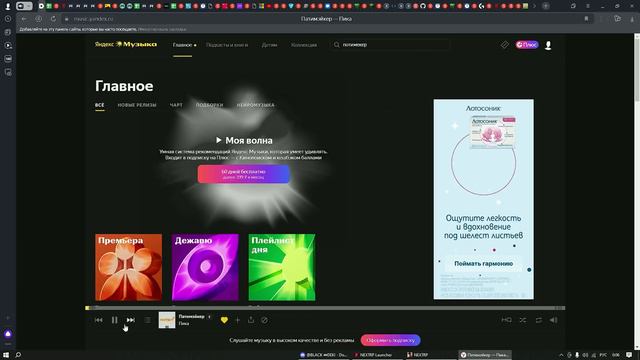The width and height of the screenshot is (640, 360).
Task: Toggle shuffle playback
Action: 523,320
